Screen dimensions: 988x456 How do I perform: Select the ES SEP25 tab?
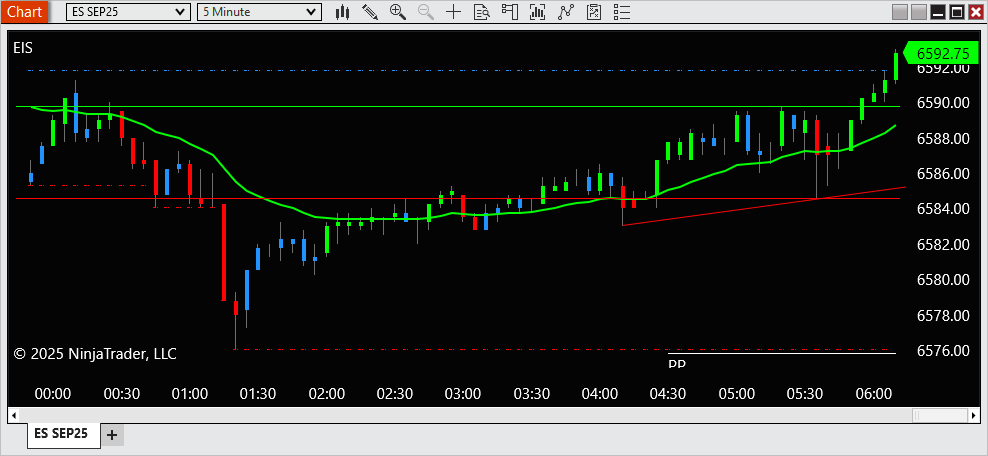click(62, 433)
